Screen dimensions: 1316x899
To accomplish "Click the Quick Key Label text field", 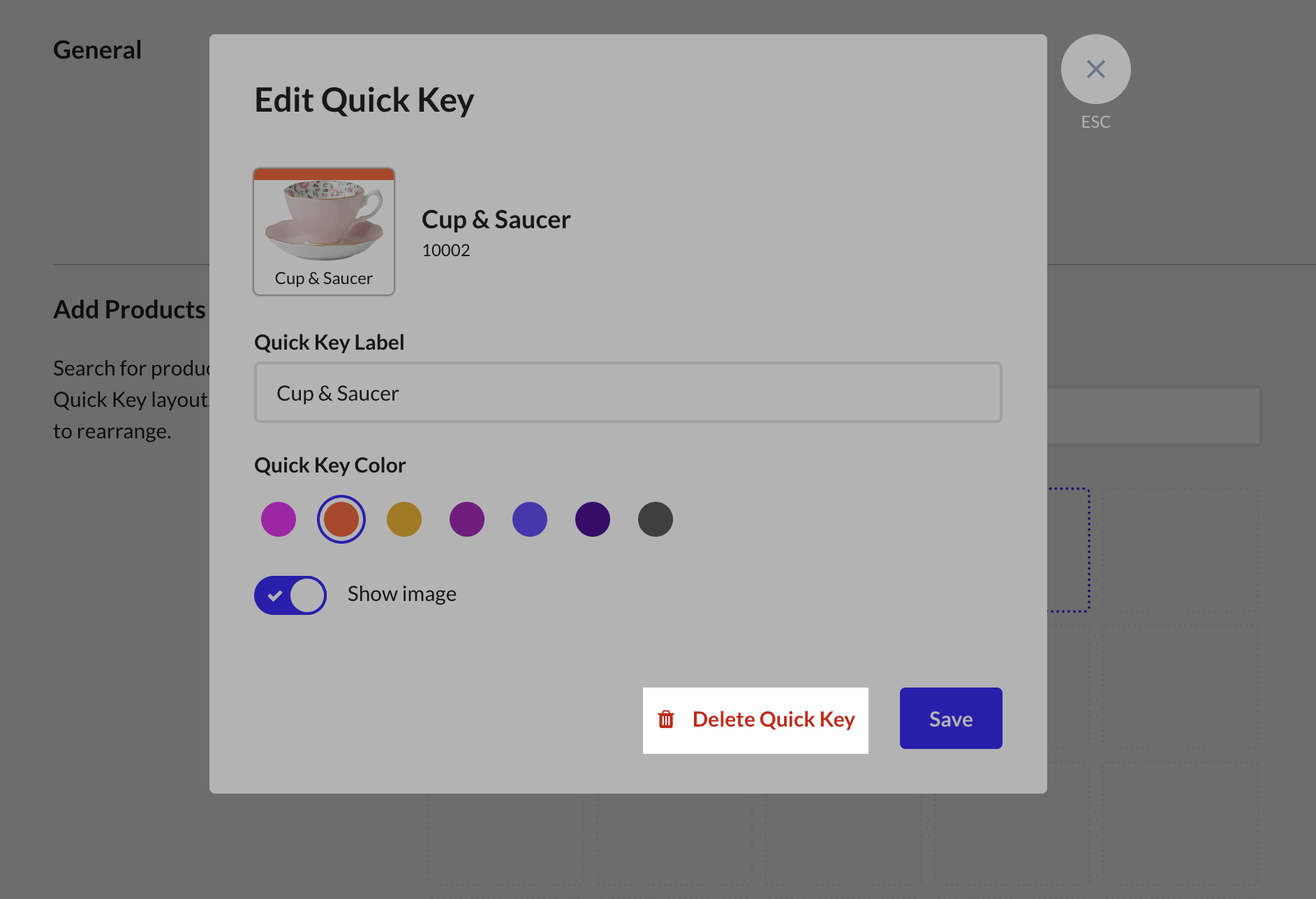I will (628, 392).
